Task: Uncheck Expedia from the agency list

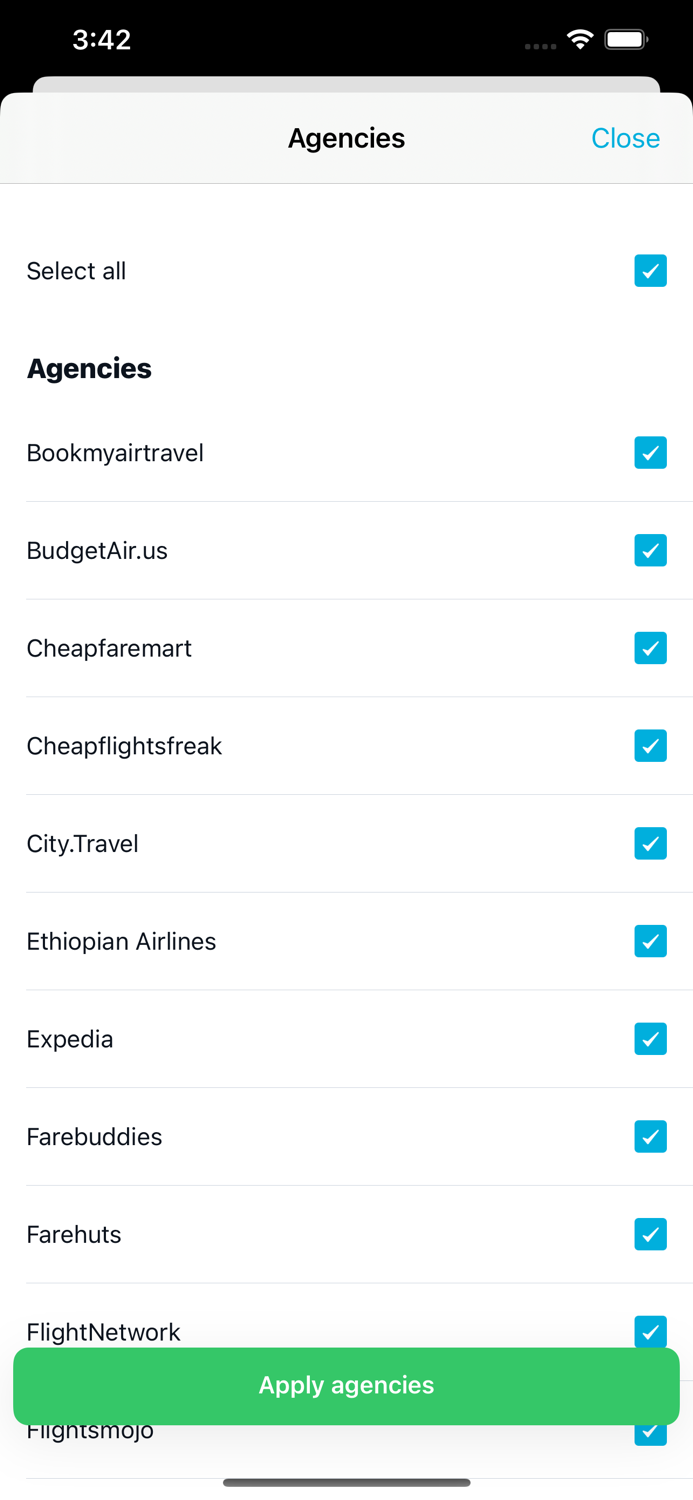Action: (x=650, y=1039)
